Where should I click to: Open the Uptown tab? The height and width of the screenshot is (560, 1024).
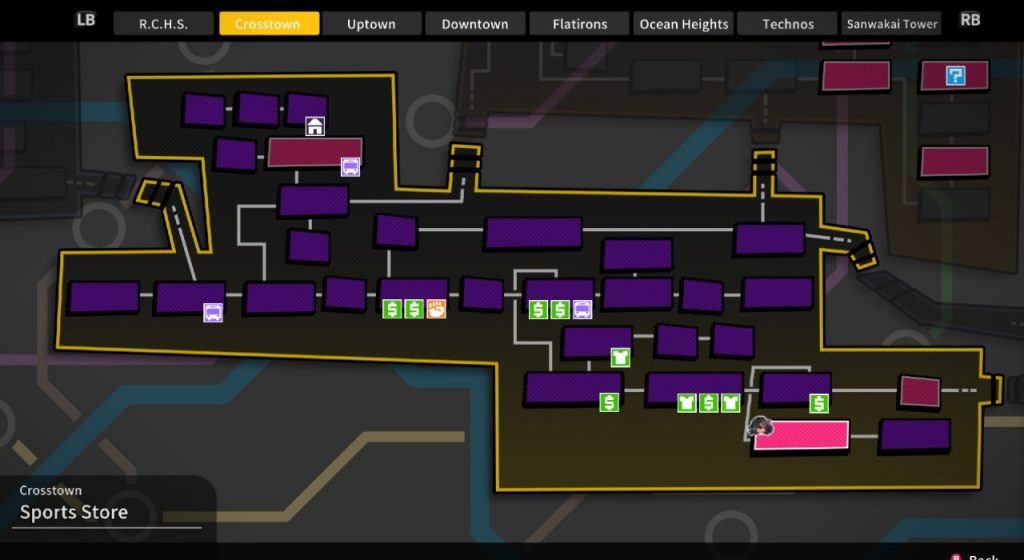tap(372, 24)
